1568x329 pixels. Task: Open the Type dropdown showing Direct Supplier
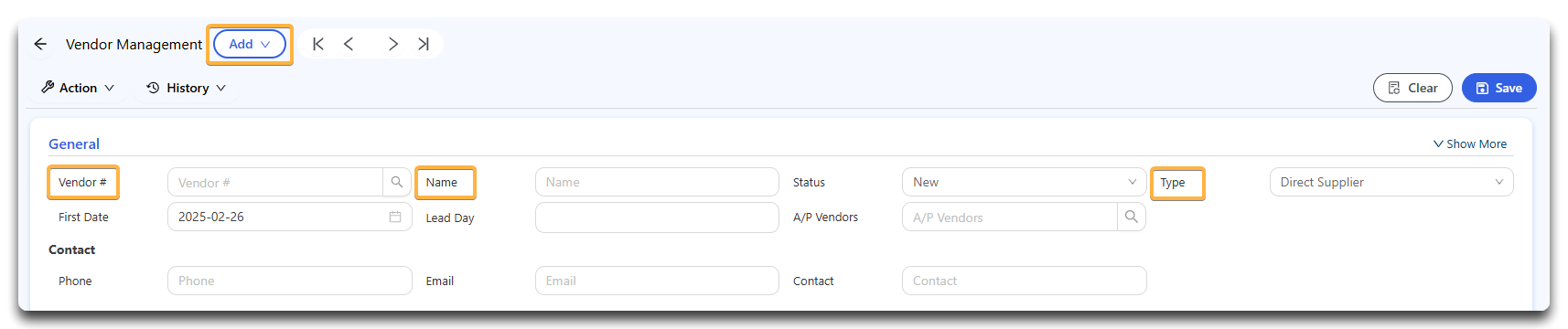1391,182
